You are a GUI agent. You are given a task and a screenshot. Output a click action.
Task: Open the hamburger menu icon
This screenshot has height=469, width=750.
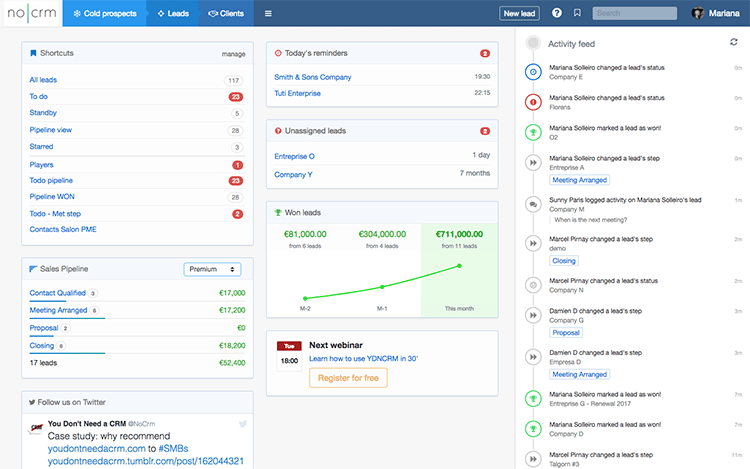click(x=267, y=14)
